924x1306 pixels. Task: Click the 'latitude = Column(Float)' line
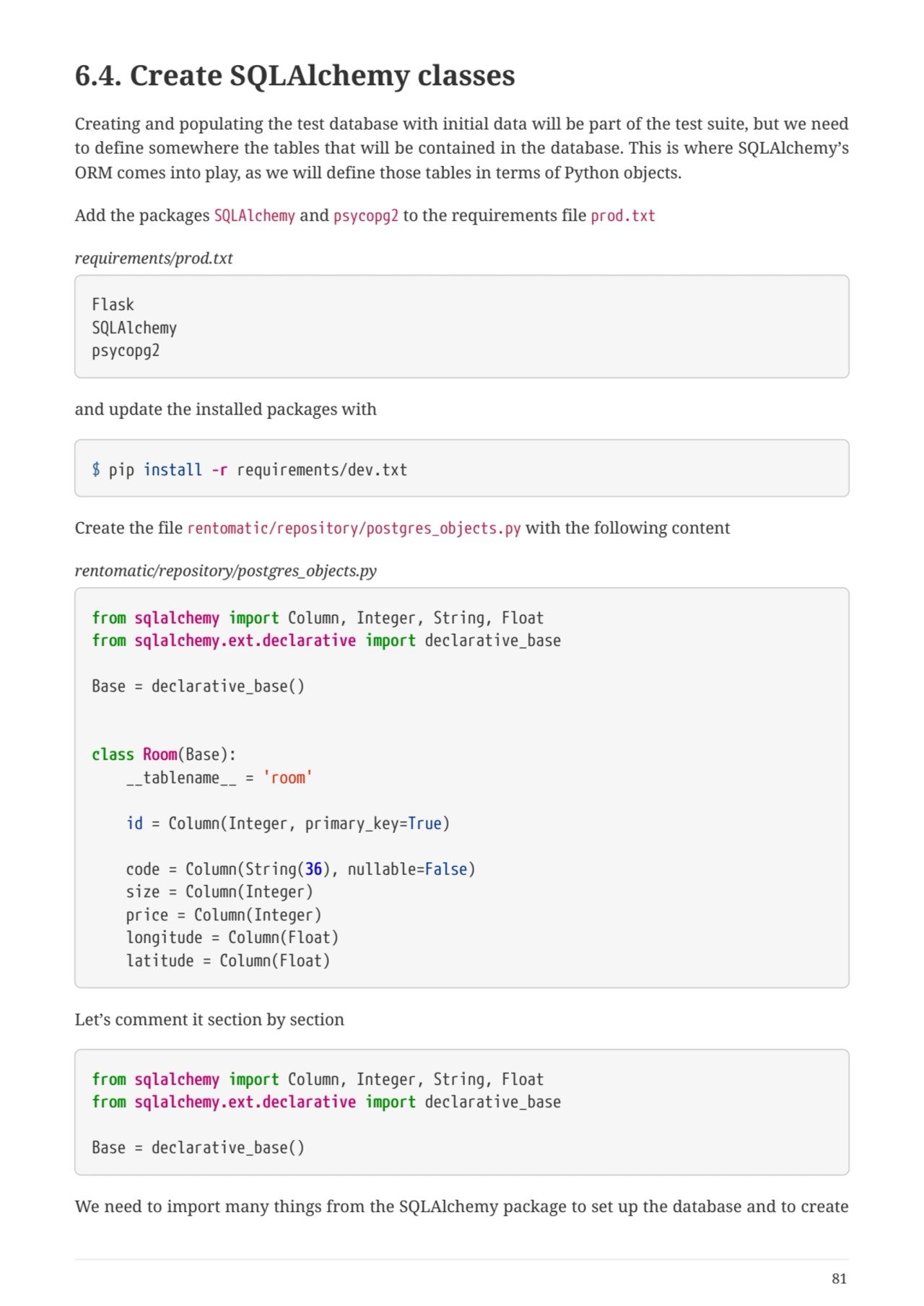[228, 961]
